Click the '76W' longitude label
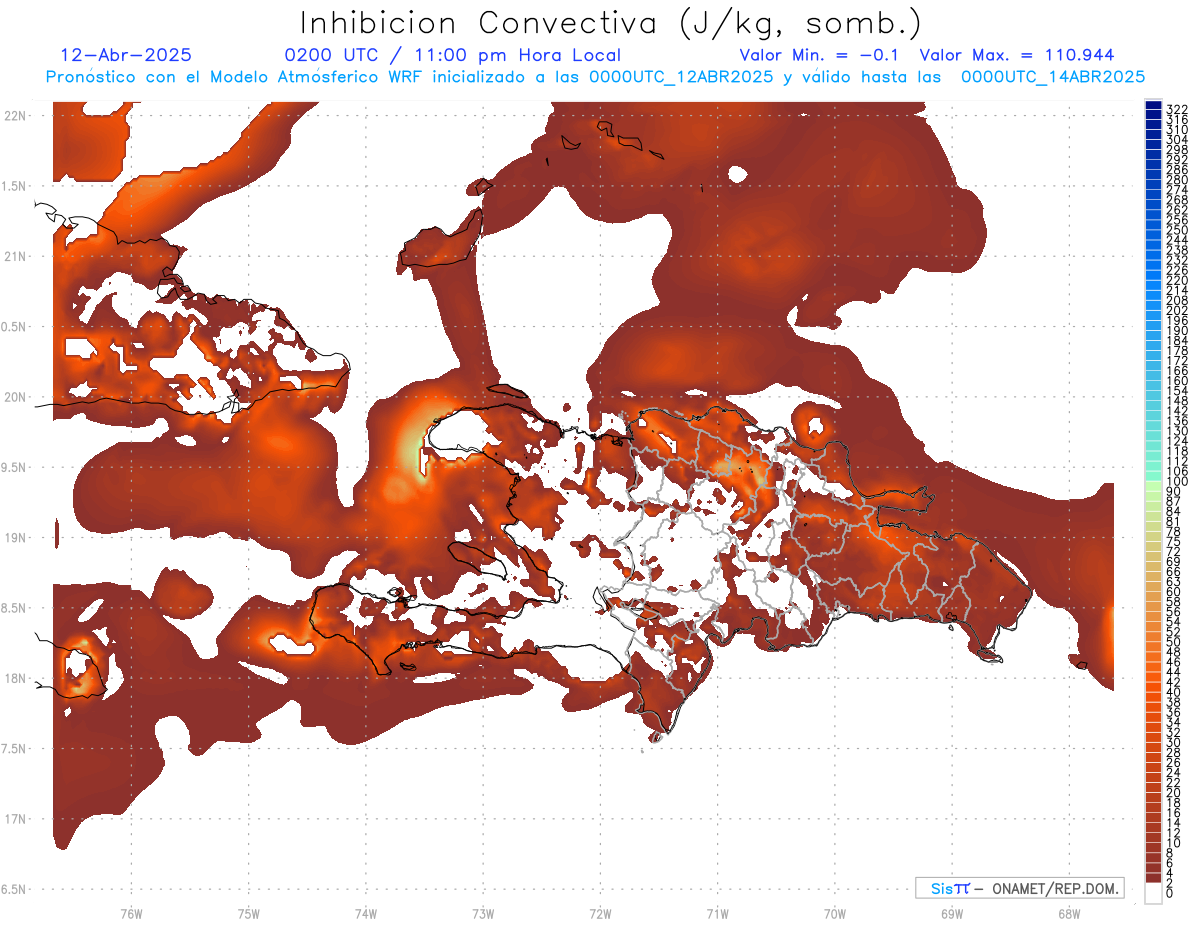The image size is (1200, 927). coord(131,913)
